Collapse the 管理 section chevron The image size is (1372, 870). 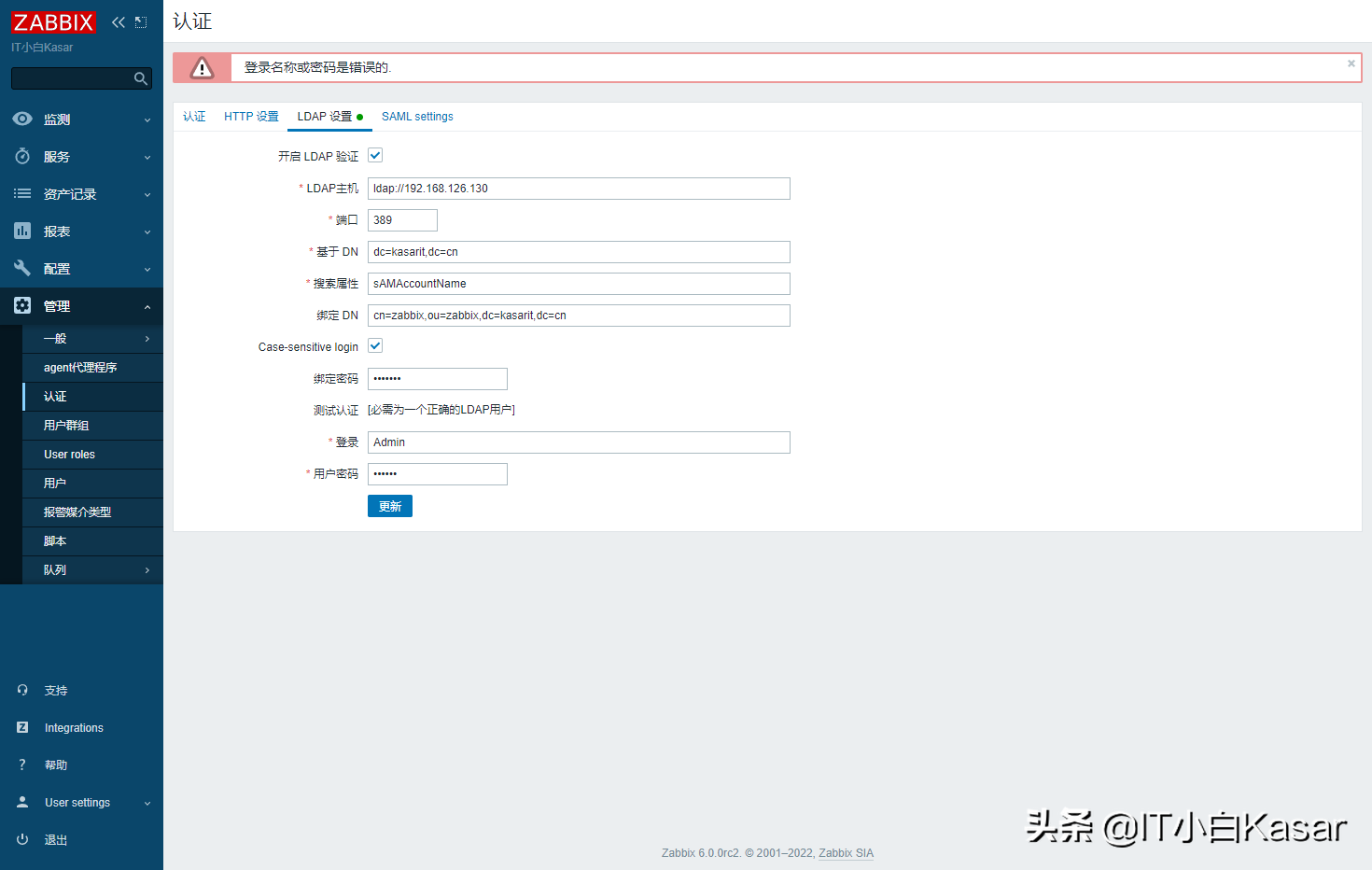(x=147, y=307)
